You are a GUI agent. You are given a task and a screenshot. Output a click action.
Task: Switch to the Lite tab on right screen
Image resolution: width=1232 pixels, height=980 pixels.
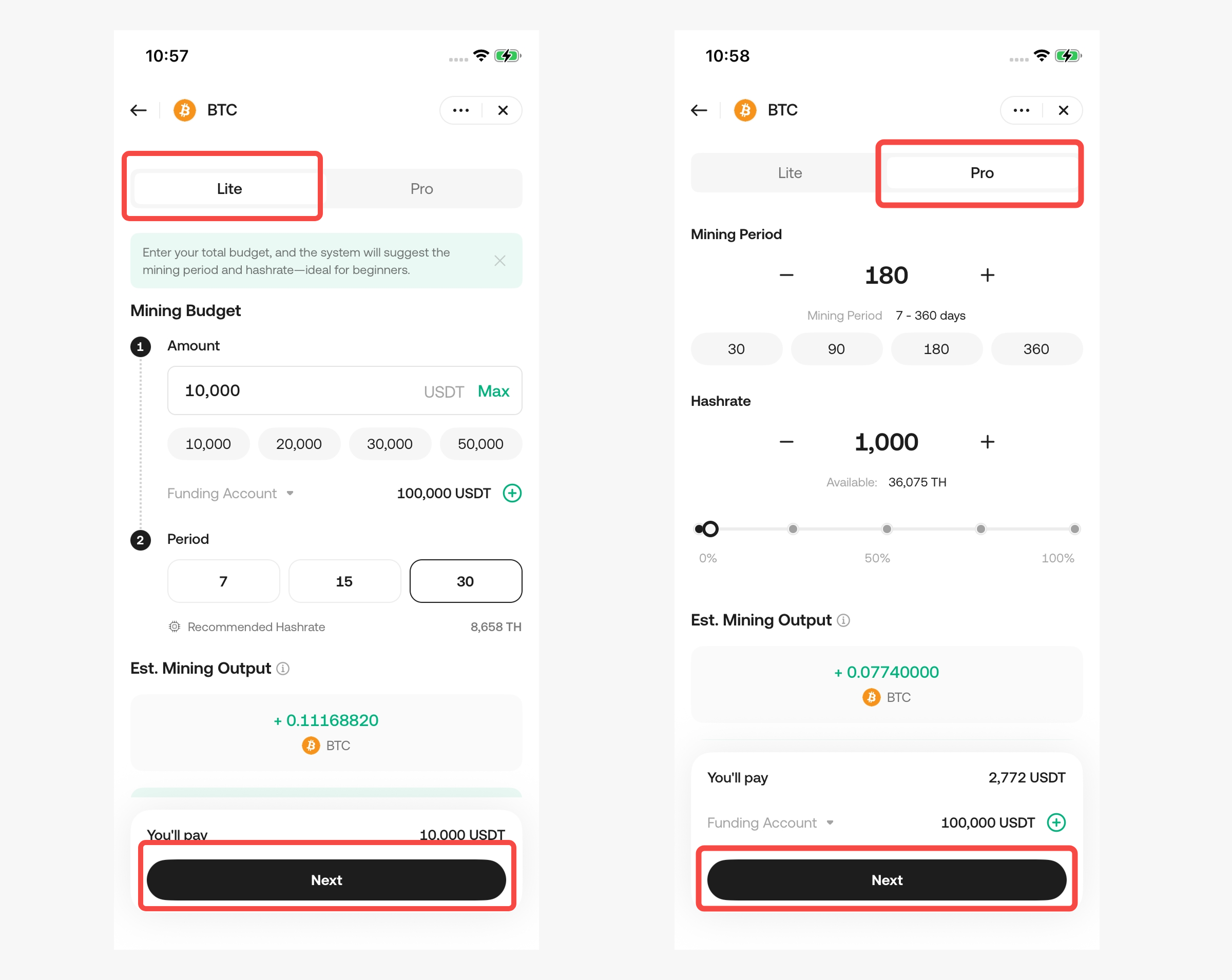coord(790,173)
